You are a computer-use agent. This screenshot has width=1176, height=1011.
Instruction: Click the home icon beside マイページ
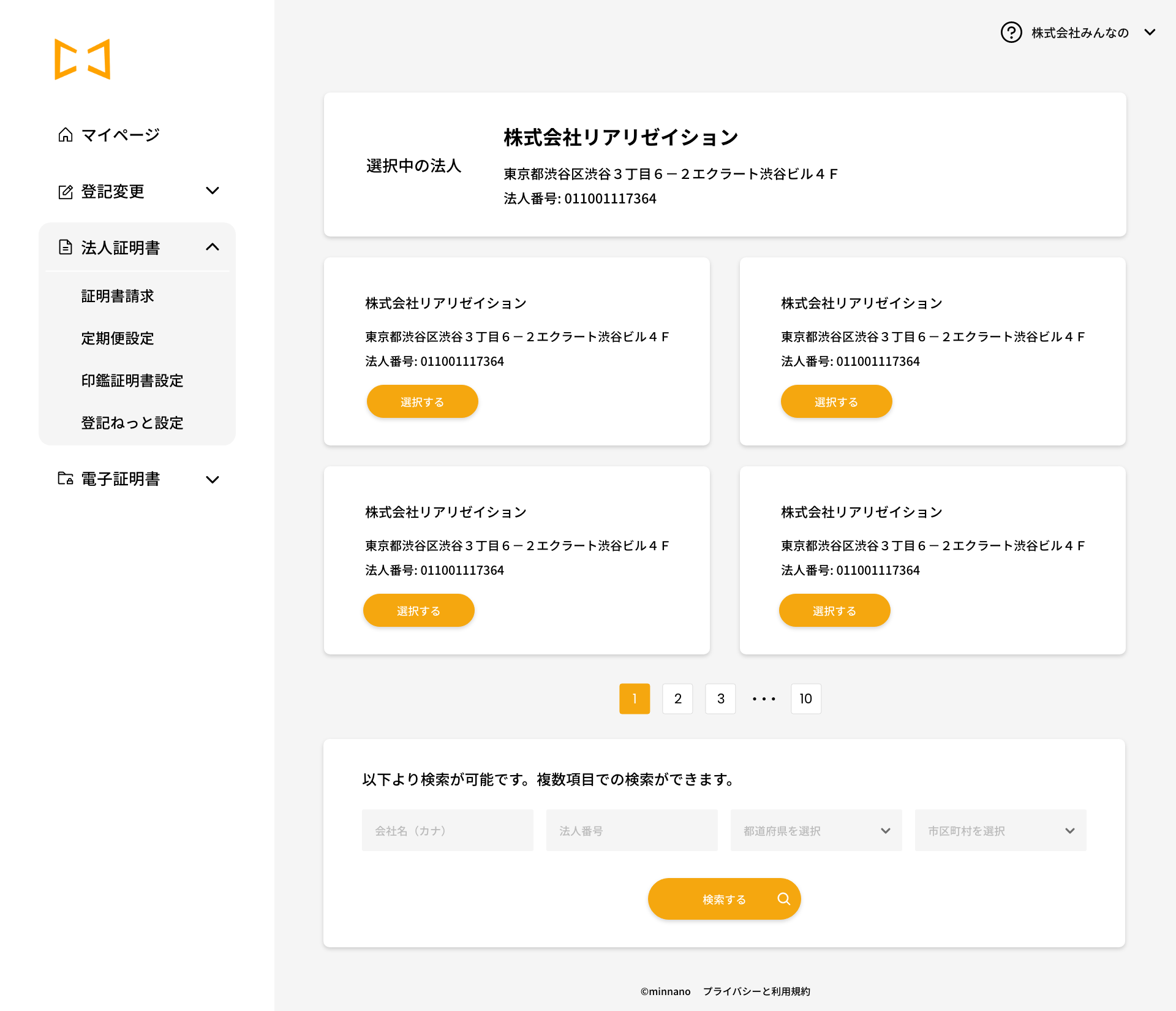(x=66, y=135)
